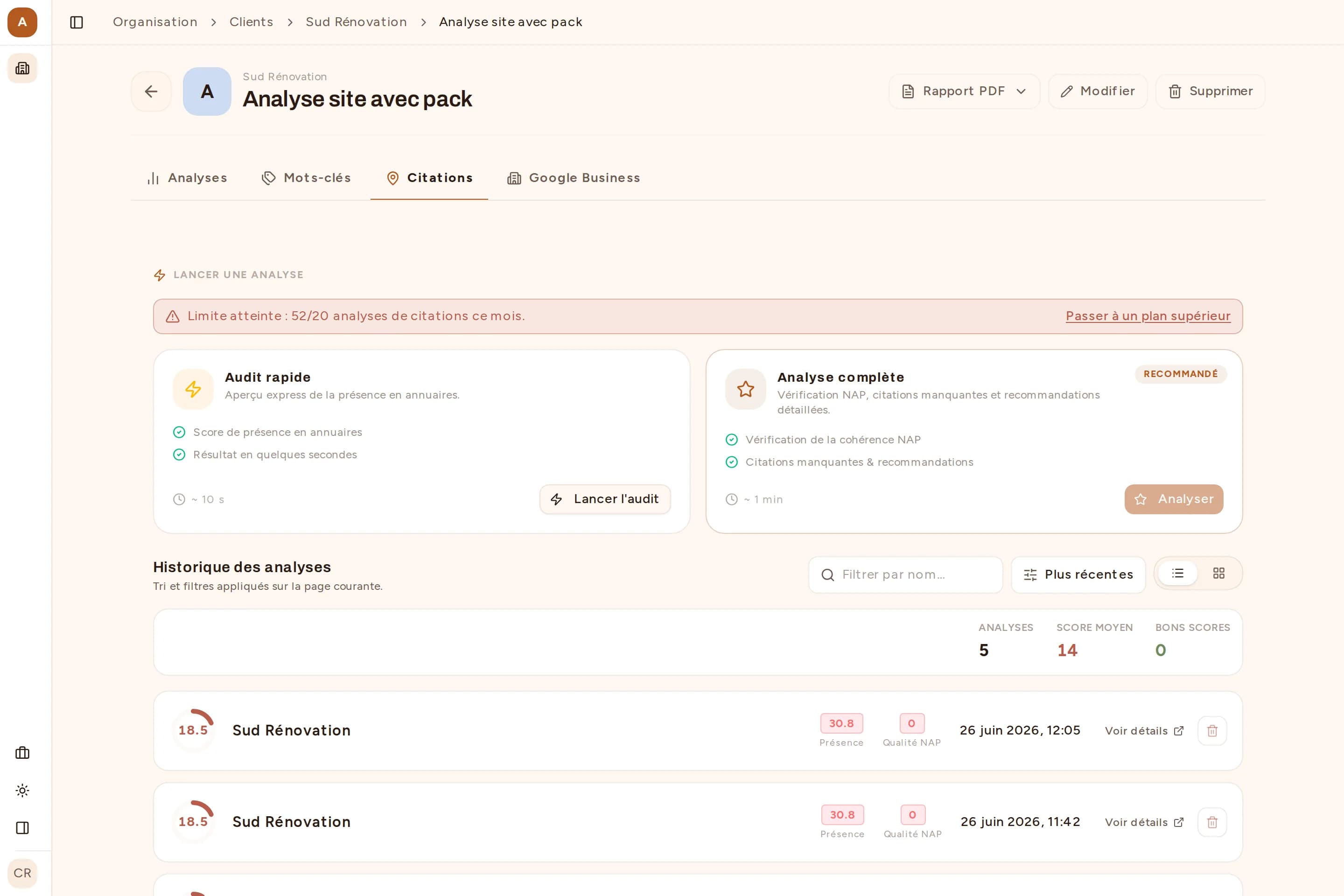
Task: Navigate to Clients breadcrumb
Action: (252, 22)
